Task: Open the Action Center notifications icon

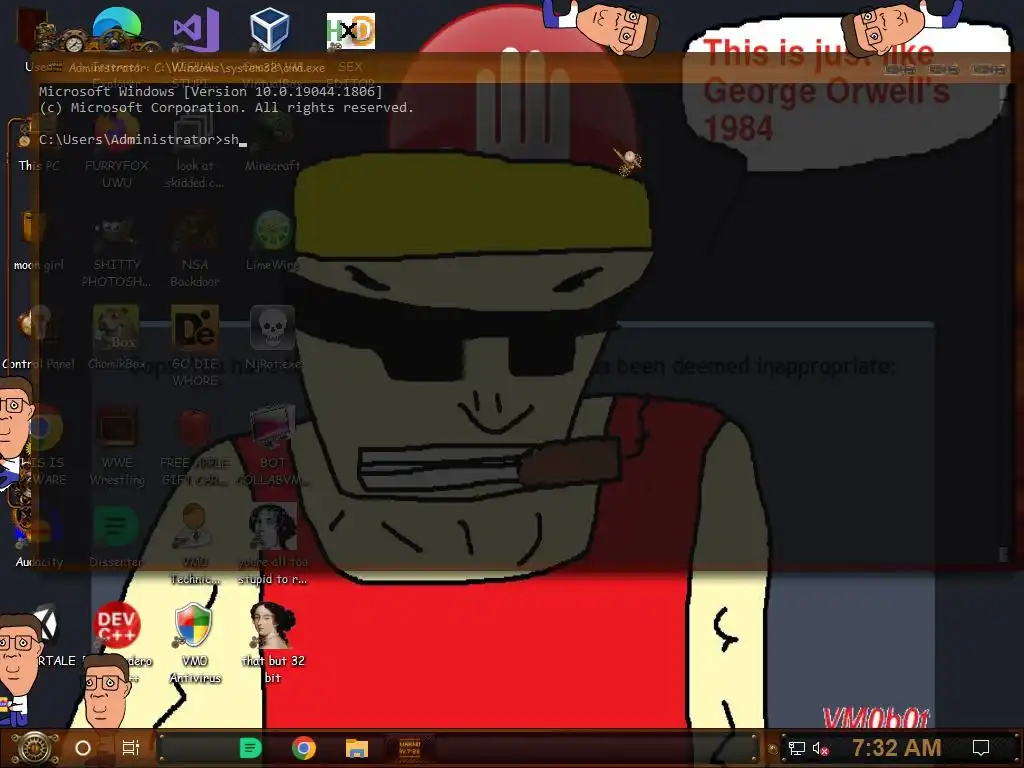Action: [981, 748]
